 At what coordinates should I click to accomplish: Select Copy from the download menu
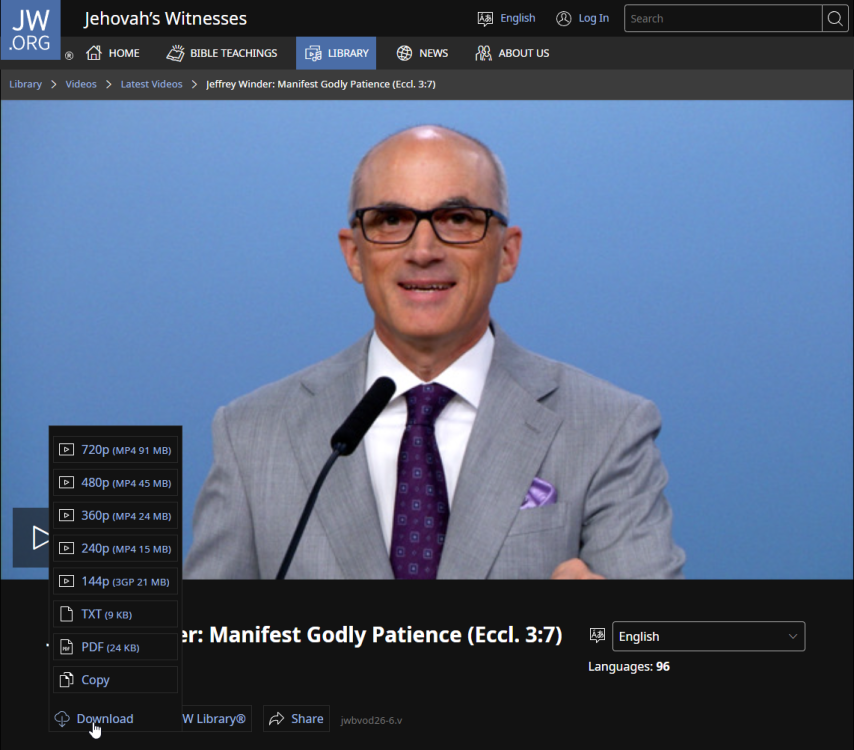click(x=115, y=680)
